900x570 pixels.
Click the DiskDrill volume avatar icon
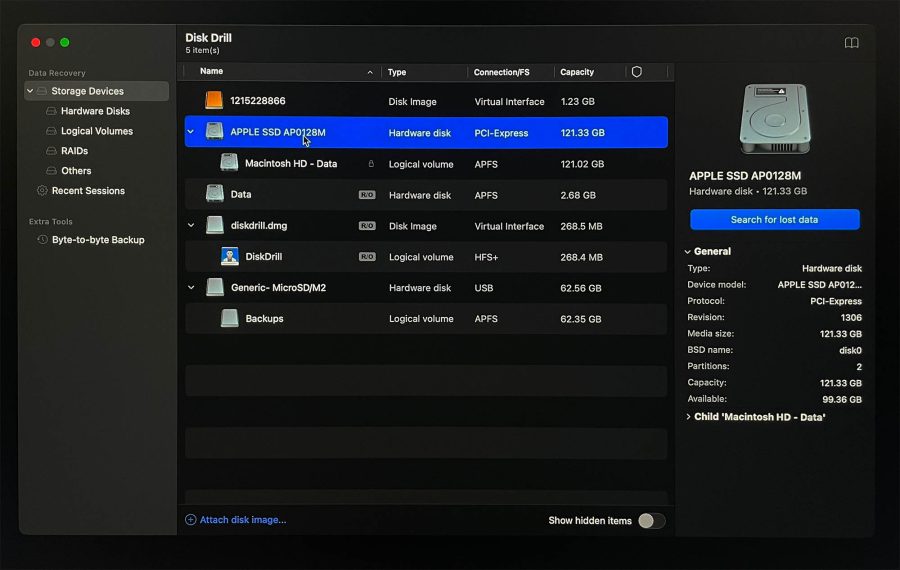(230, 256)
